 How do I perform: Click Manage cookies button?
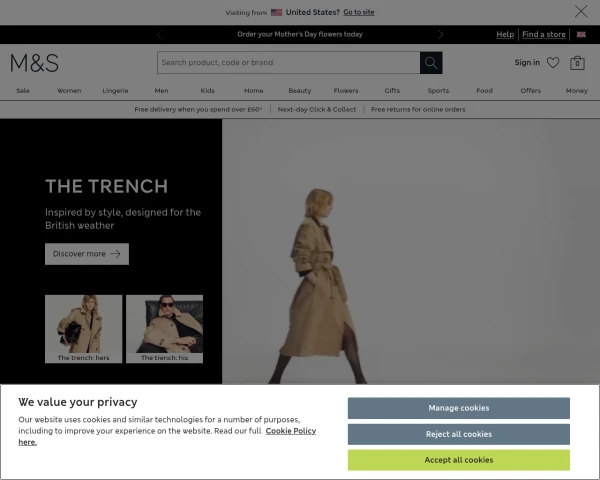[458, 408]
